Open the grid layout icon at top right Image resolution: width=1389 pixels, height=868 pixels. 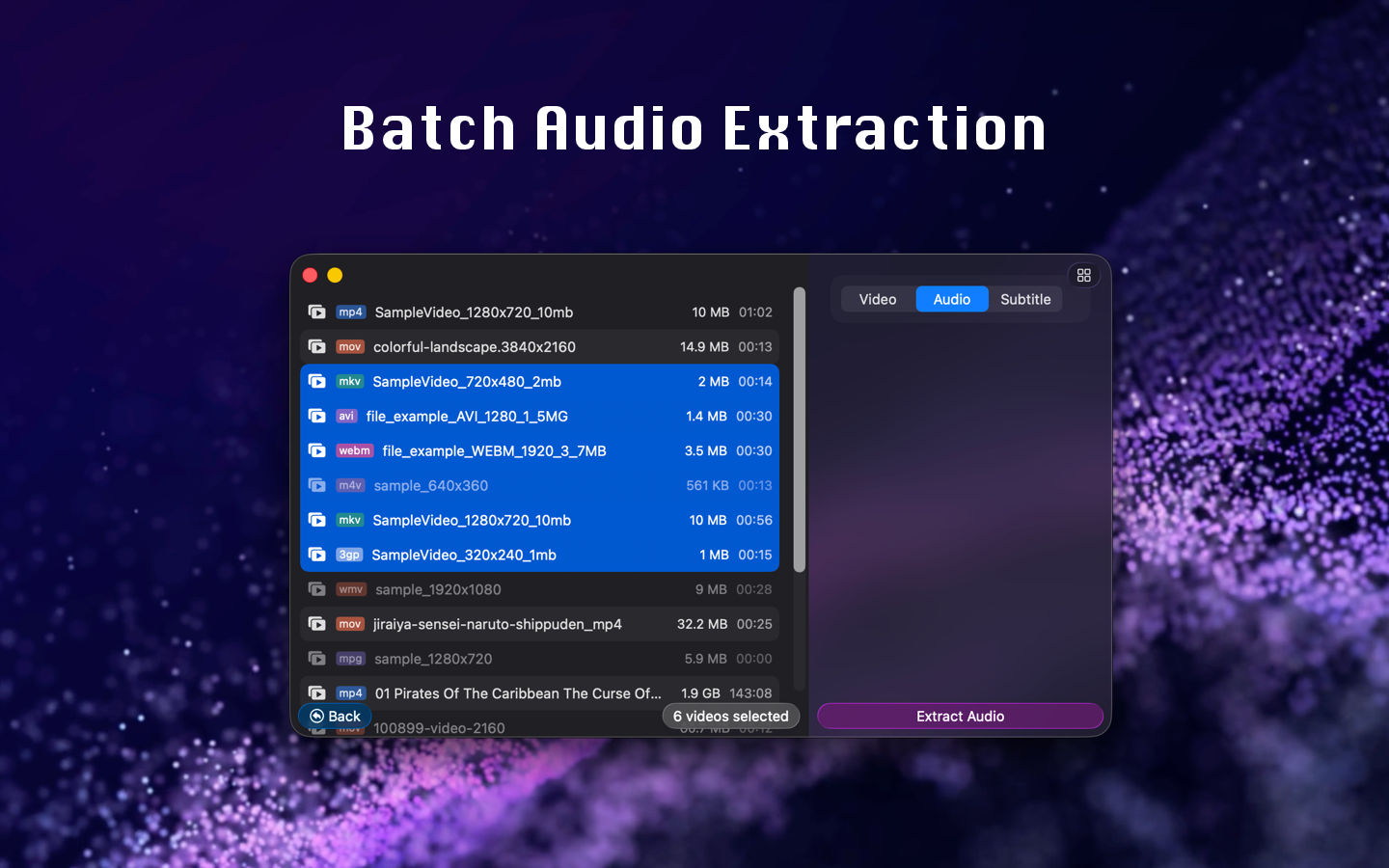1084,276
